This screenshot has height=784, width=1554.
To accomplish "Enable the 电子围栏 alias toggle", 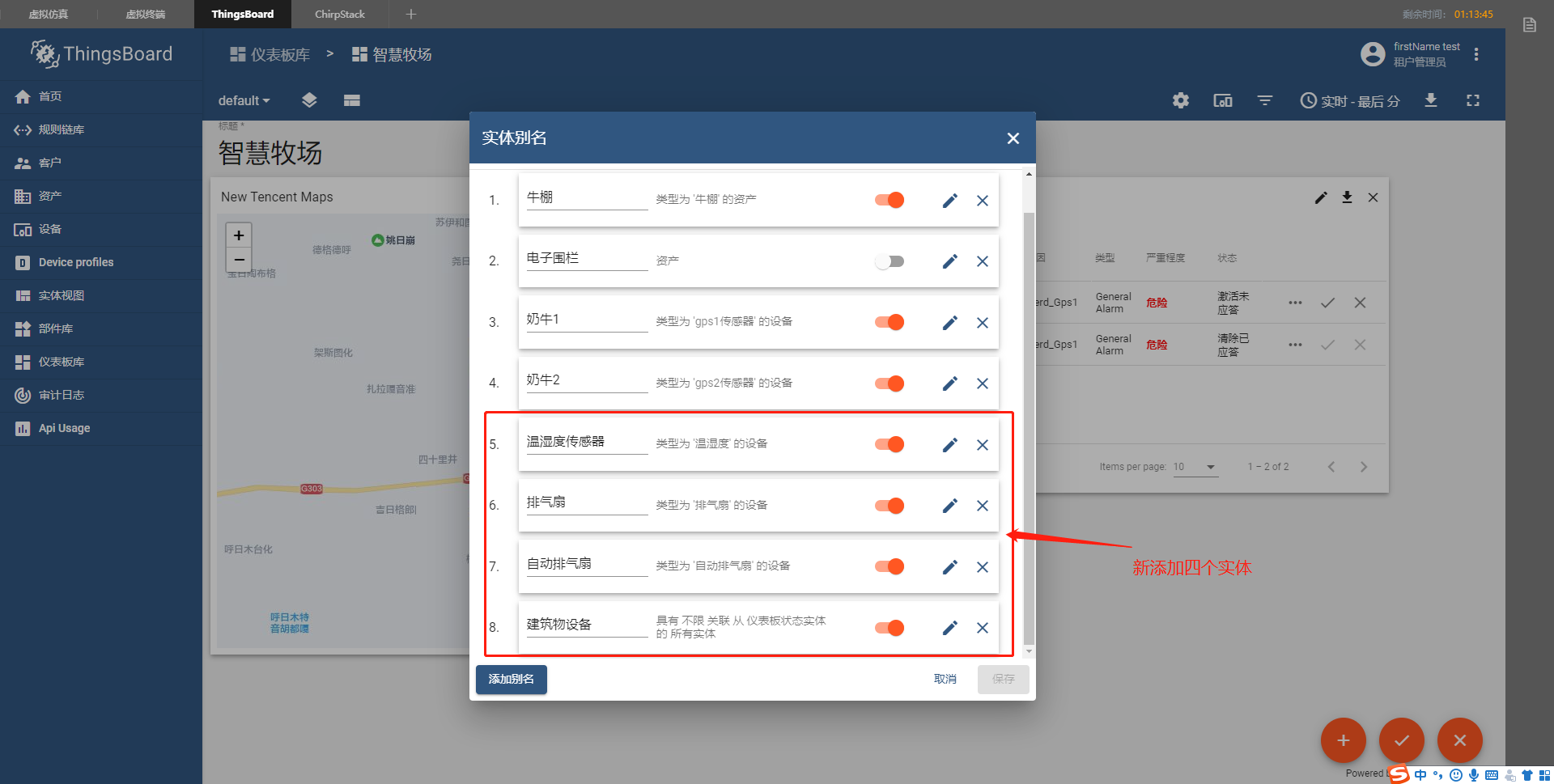I will [889, 261].
